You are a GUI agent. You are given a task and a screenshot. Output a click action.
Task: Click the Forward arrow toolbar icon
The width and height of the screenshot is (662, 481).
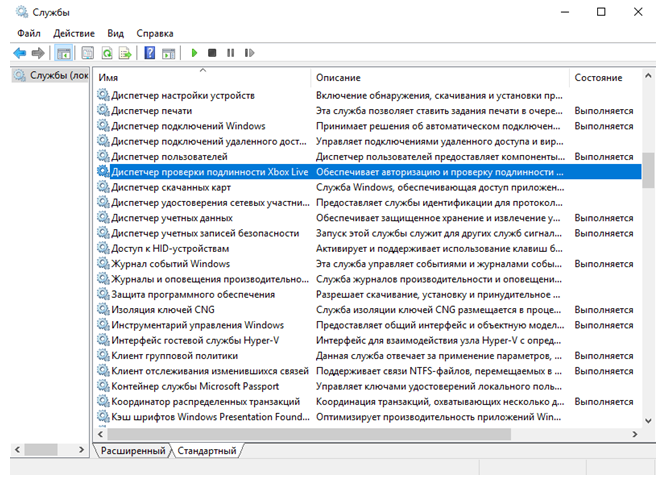click(38, 53)
